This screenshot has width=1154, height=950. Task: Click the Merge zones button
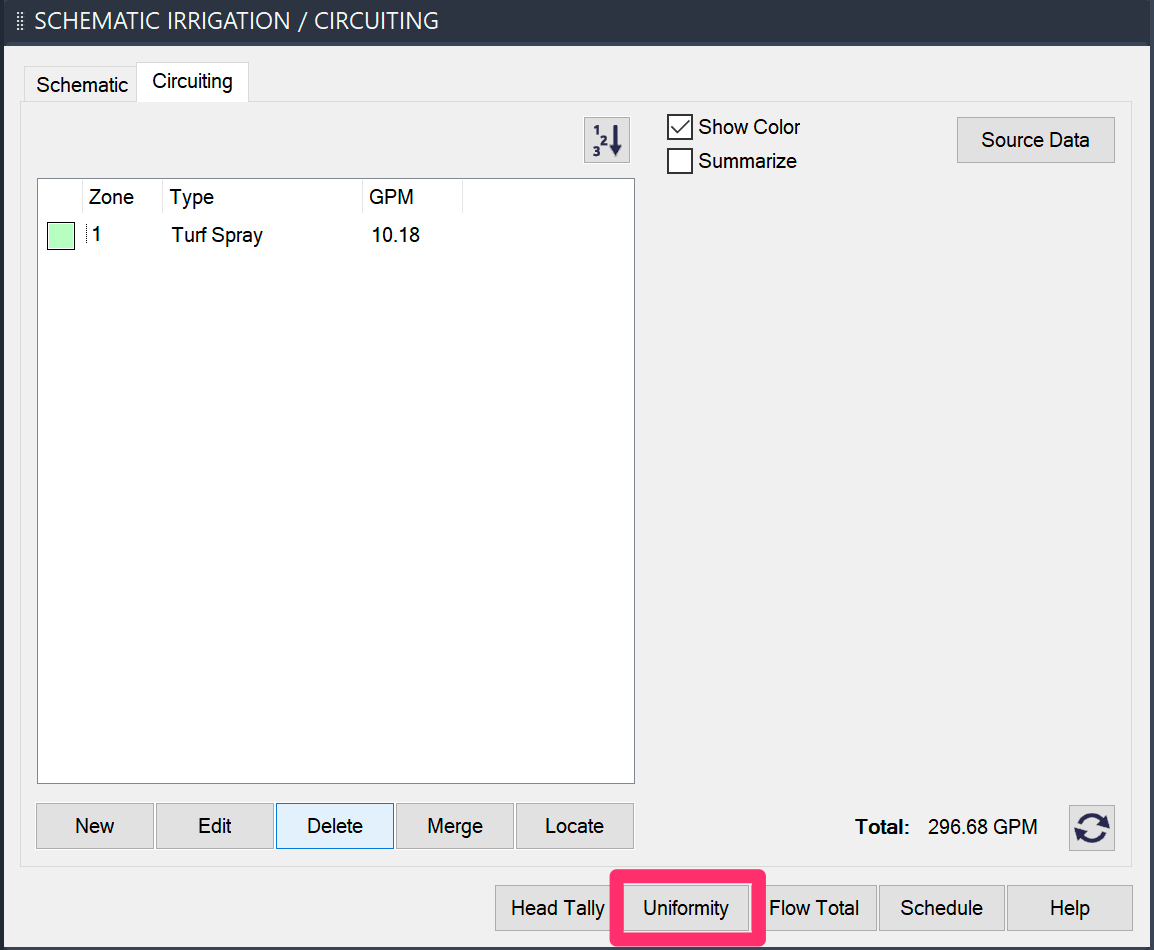(455, 826)
